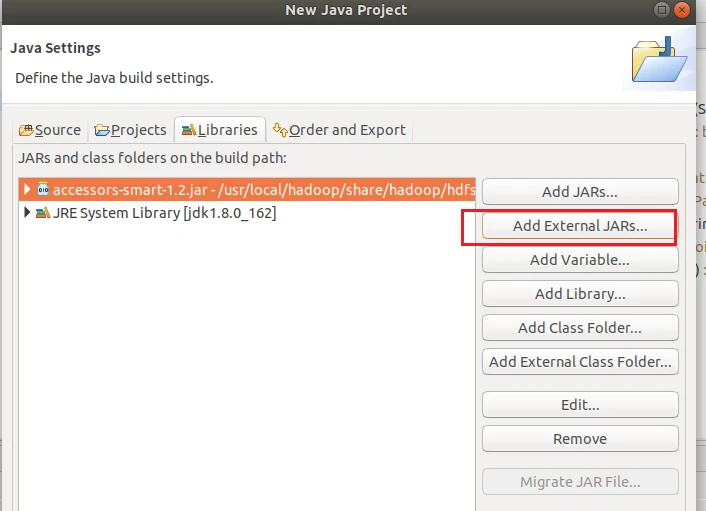Maximize the New Java Project window
This screenshot has width=706, height=511.
point(663,10)
